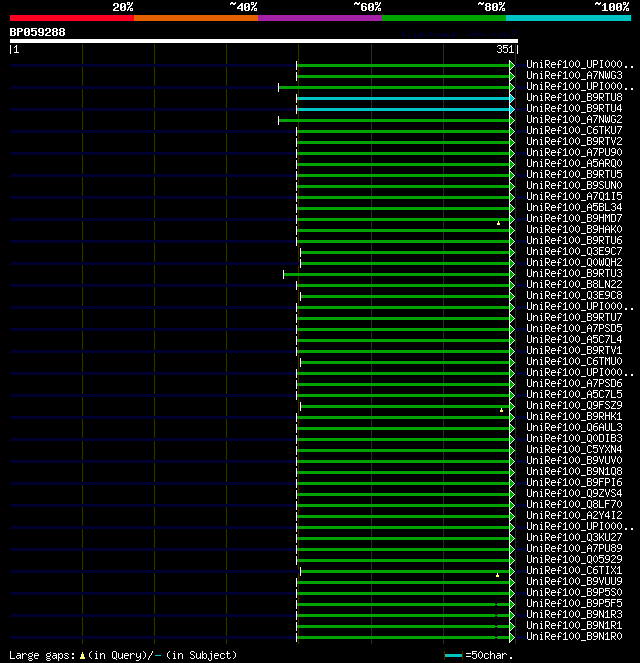The width and height of the screenshot is (640, 663).
Task: Click the yellow triangle in Large gaps legend
Action: point(82,656)
